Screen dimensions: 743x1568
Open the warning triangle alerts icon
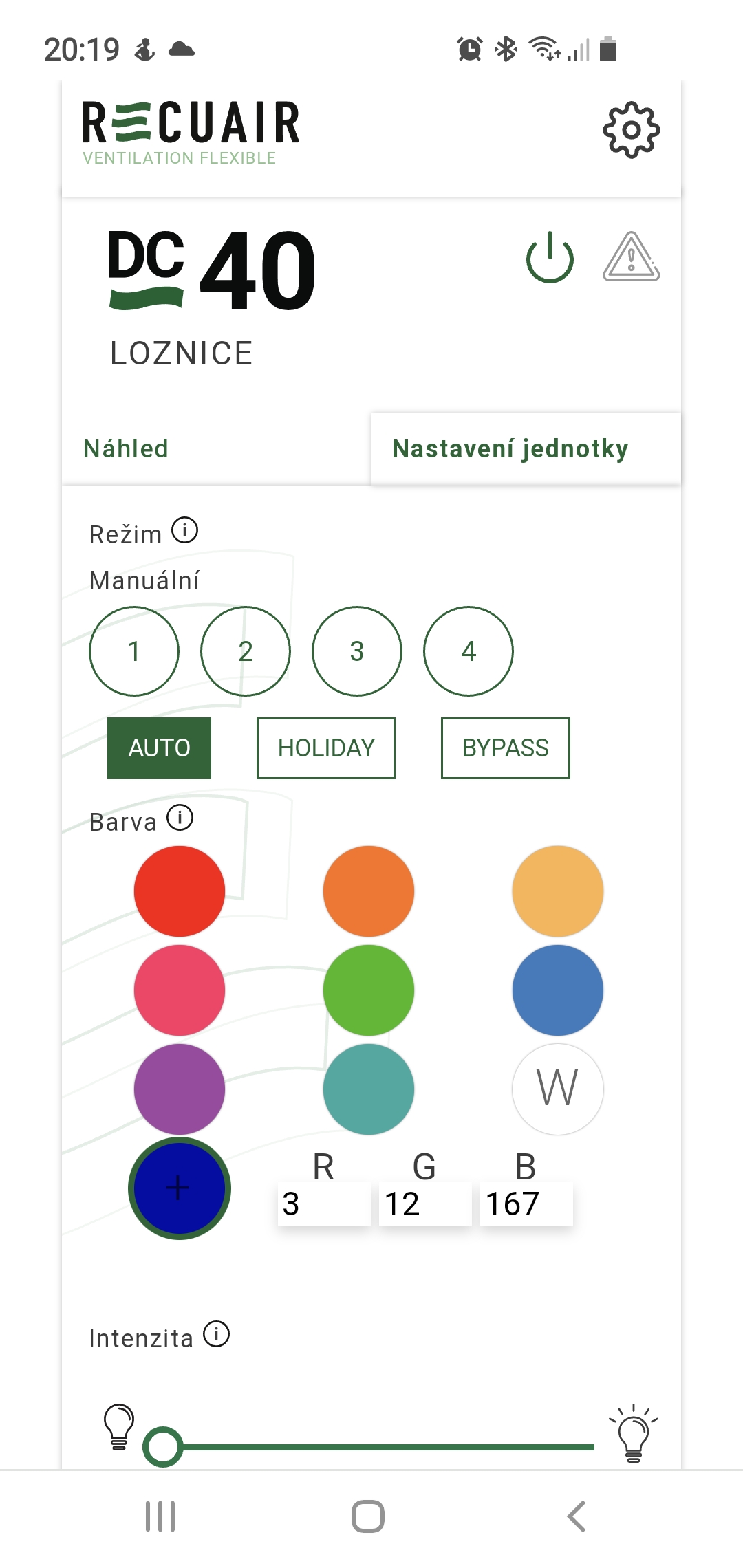631,257
